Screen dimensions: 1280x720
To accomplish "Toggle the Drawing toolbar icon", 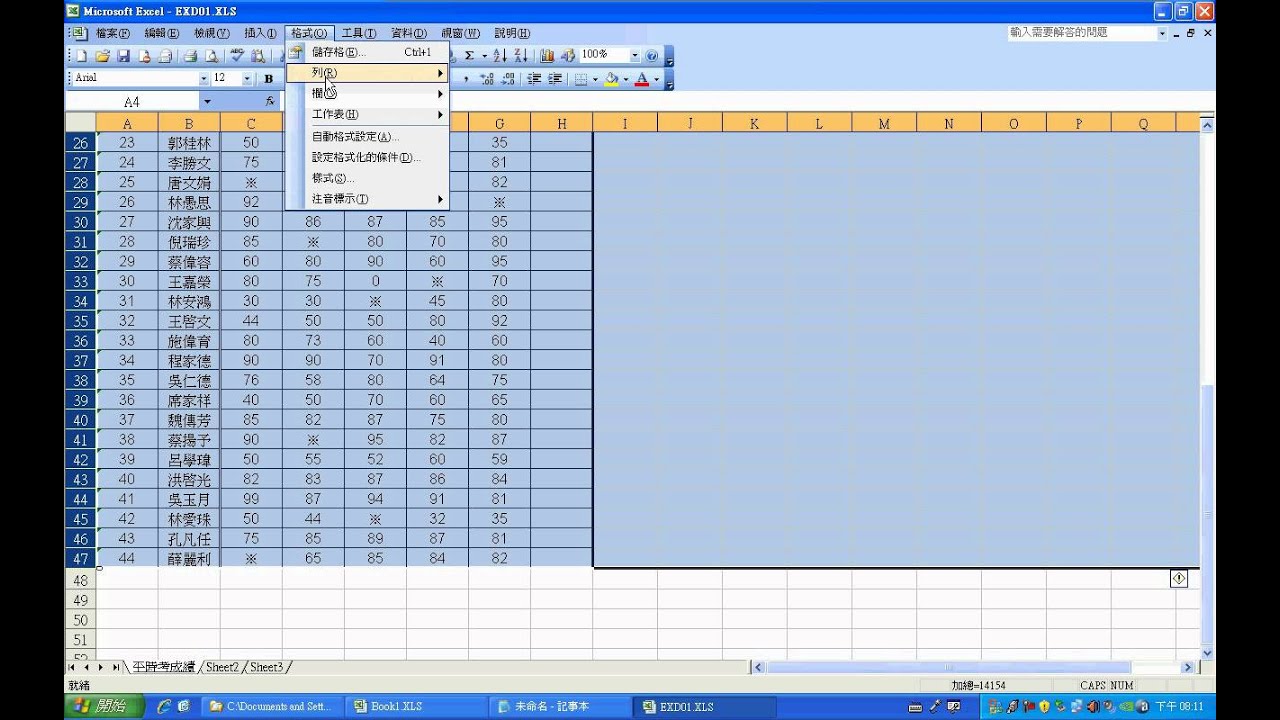I will (x=568, y=56).
